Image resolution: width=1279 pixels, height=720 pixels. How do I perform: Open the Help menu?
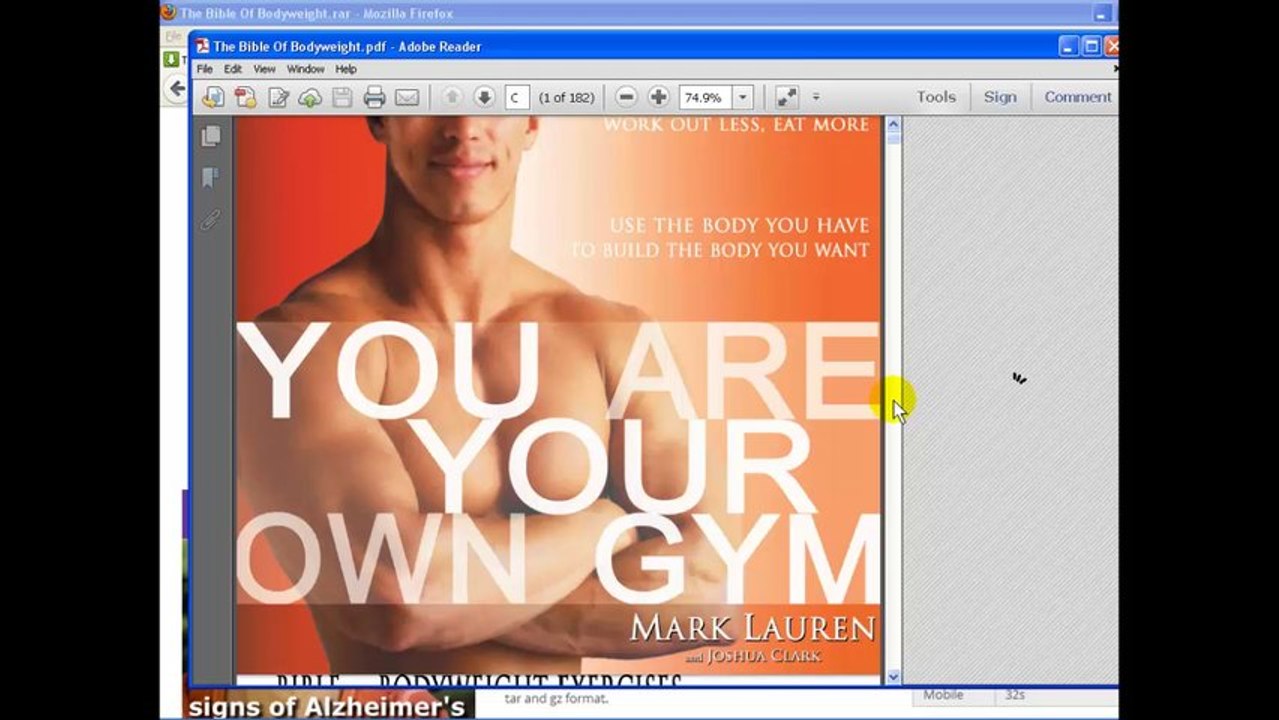tap(346, 69)
